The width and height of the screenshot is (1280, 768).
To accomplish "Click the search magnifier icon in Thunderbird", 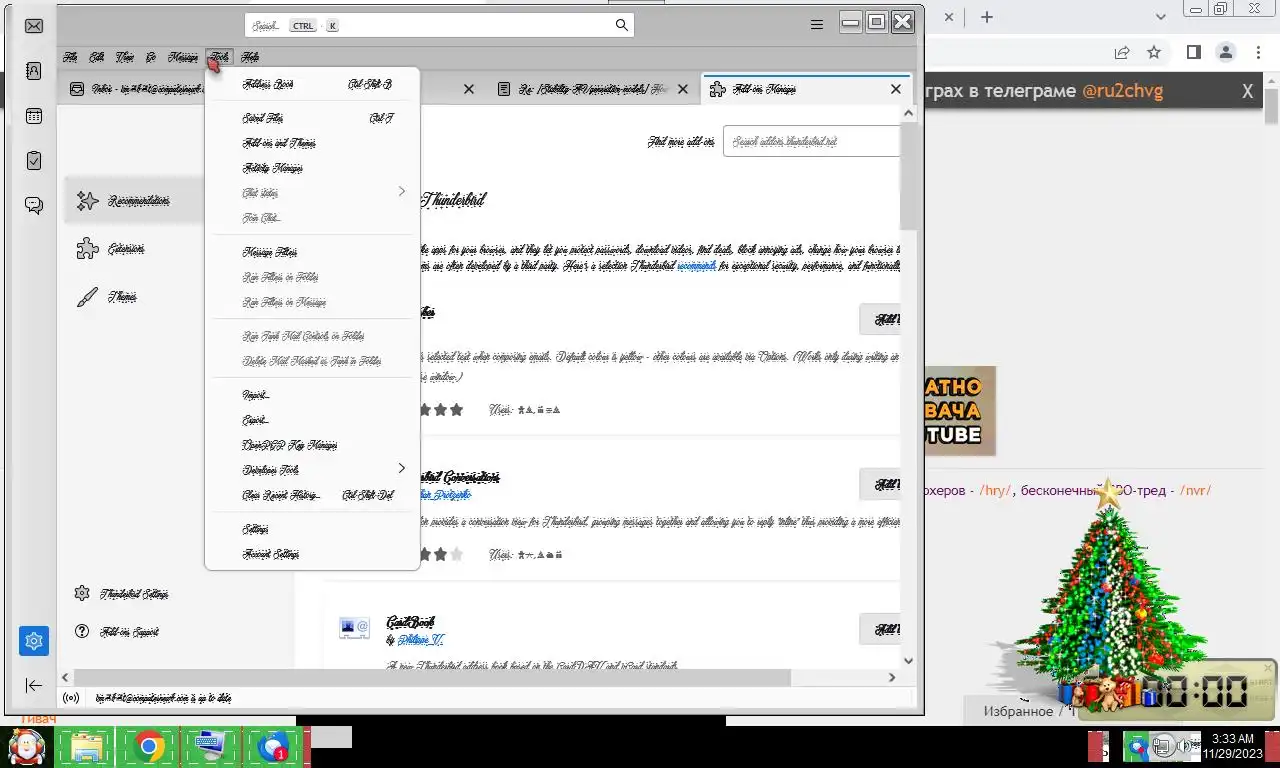I will [x=621, y=25].
